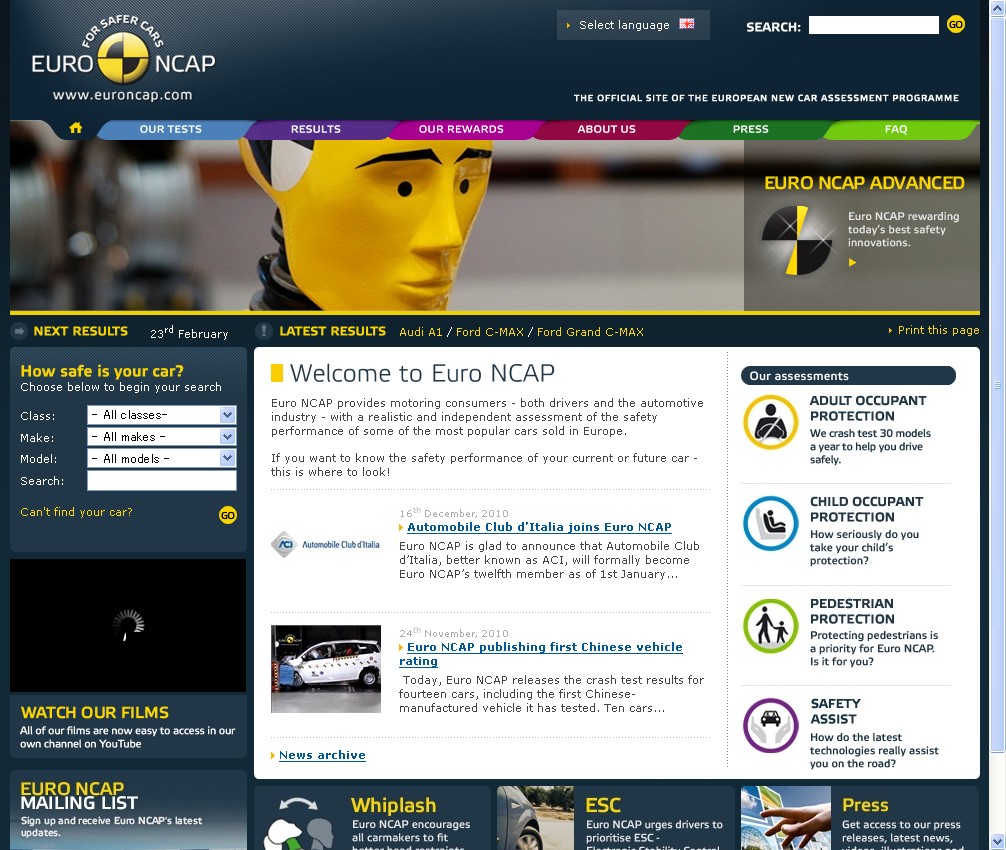
Task: Click the page scrollbar down arrow
Action: click(997, 841)
